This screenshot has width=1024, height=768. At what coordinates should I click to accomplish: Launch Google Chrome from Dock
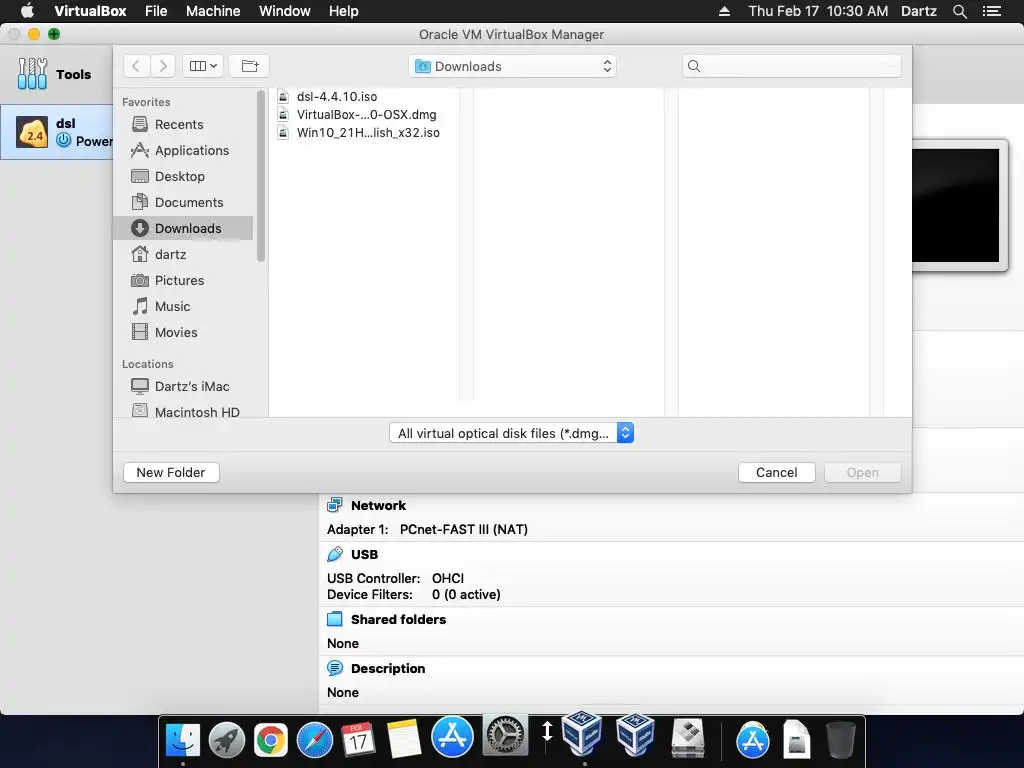point(270,740)
